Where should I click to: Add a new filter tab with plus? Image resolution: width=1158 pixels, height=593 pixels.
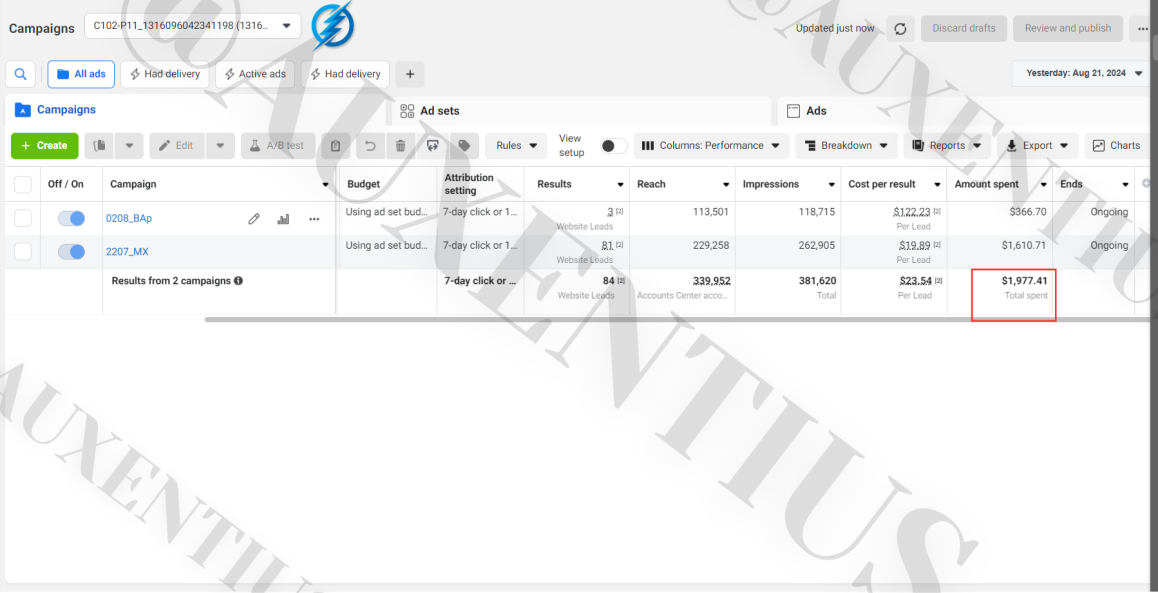click(x=410, y=74)
